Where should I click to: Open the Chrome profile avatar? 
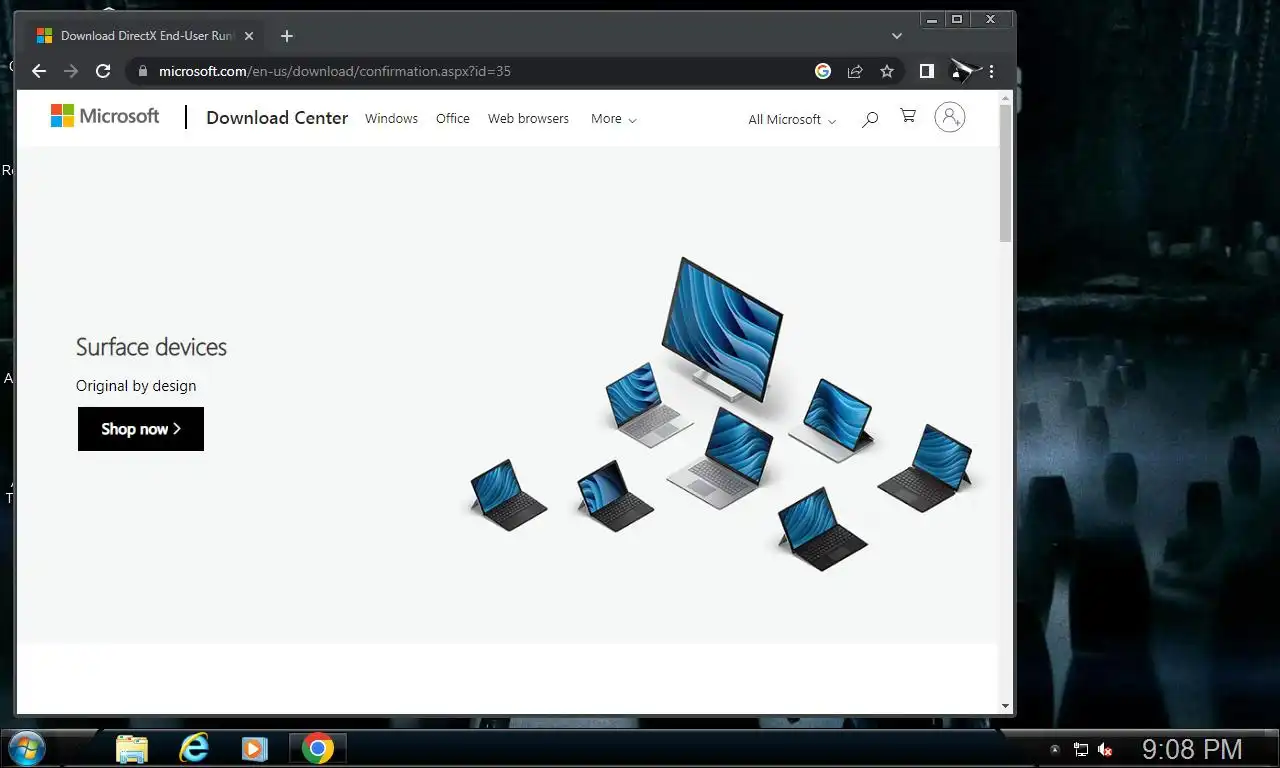(961, 71)
